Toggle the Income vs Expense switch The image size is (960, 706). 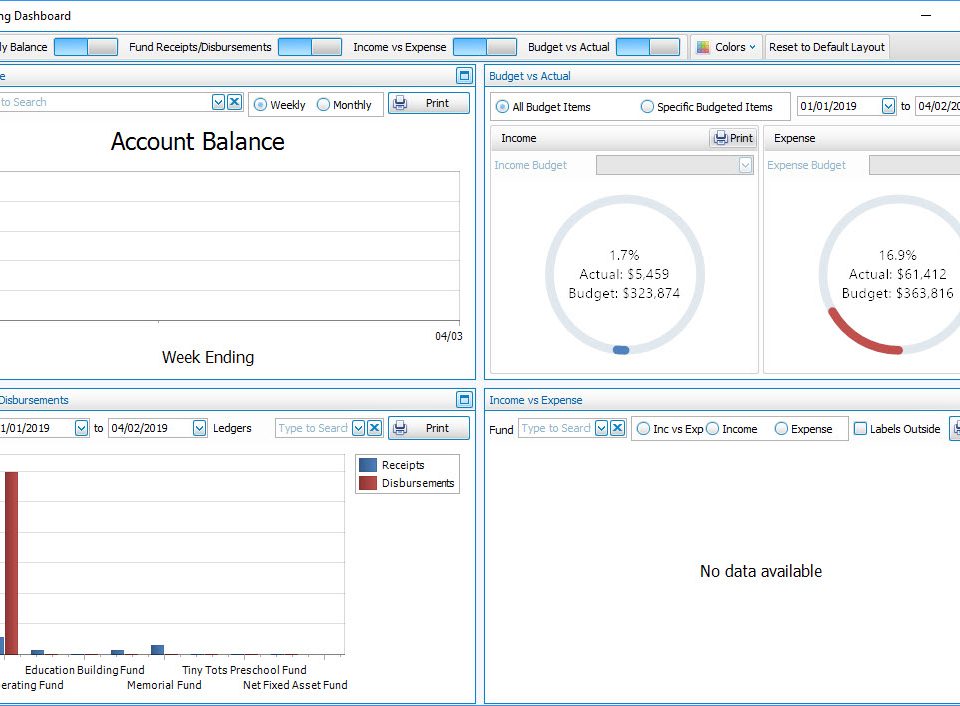pos(484,47)
